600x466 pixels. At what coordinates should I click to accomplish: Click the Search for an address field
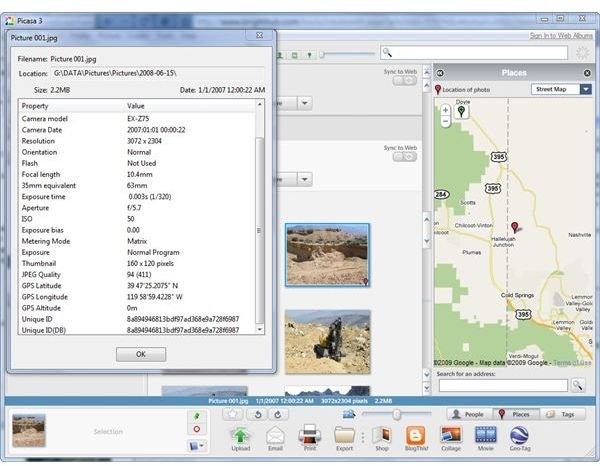tap(503, 385)
